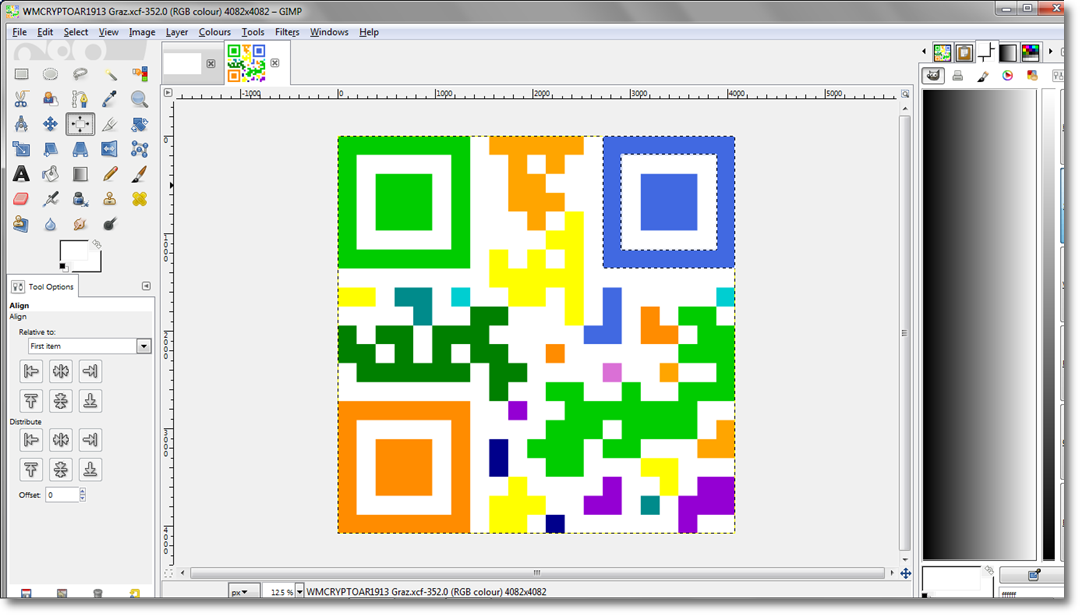Open the Tools menu
This screenshot has height=615, width=1080.
point(253,32)
